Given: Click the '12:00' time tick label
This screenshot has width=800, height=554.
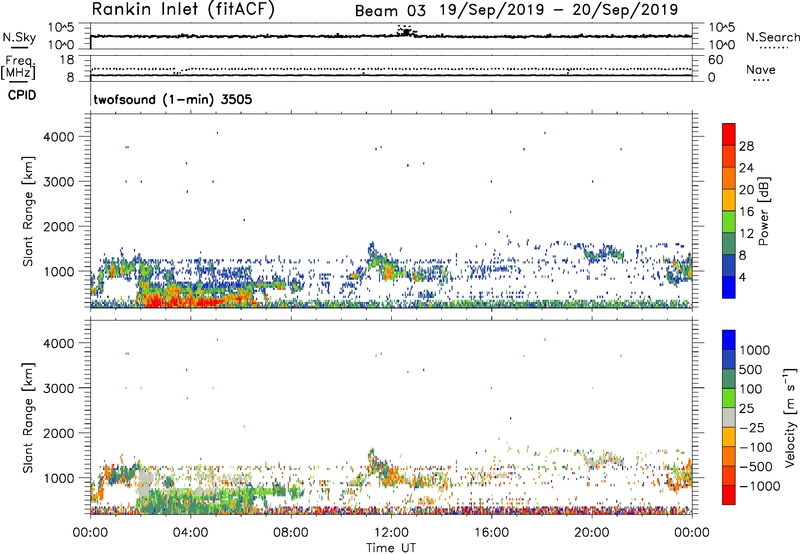Looking at the screenshot, I should tap(391, 533).
